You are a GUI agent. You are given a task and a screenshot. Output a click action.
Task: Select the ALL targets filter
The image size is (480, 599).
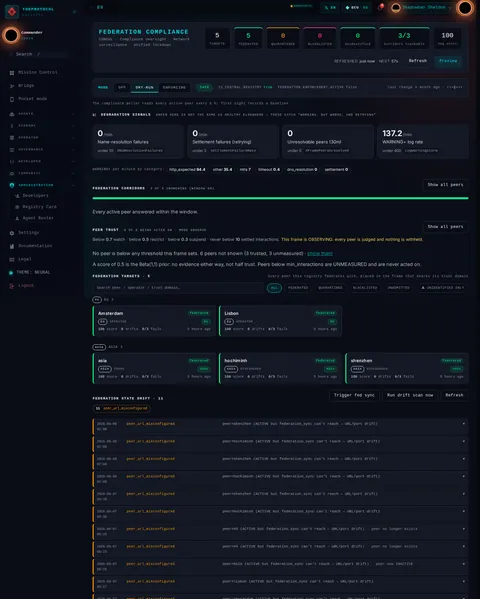tap(274, 288)
